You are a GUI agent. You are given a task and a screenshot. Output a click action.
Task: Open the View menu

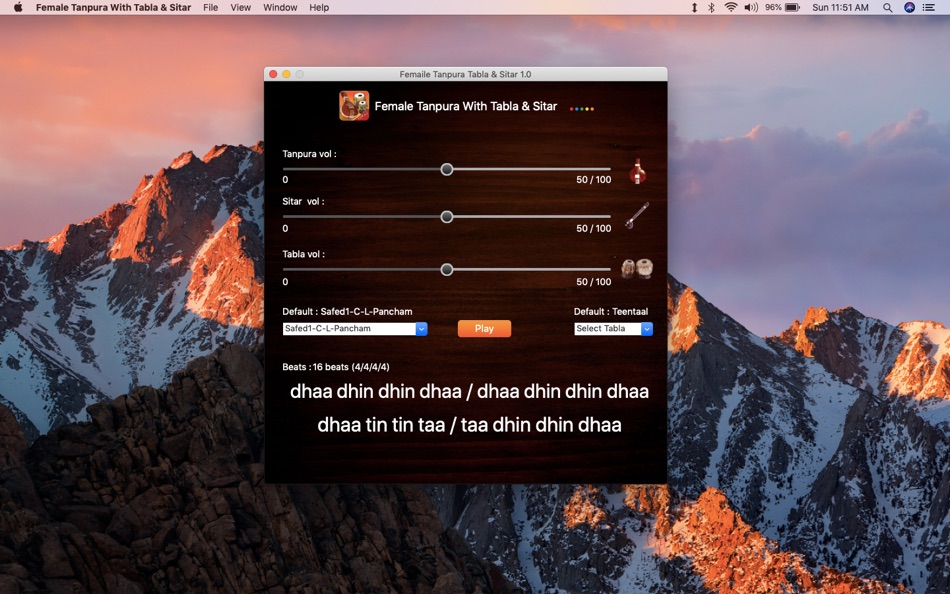tap(241, 7)
